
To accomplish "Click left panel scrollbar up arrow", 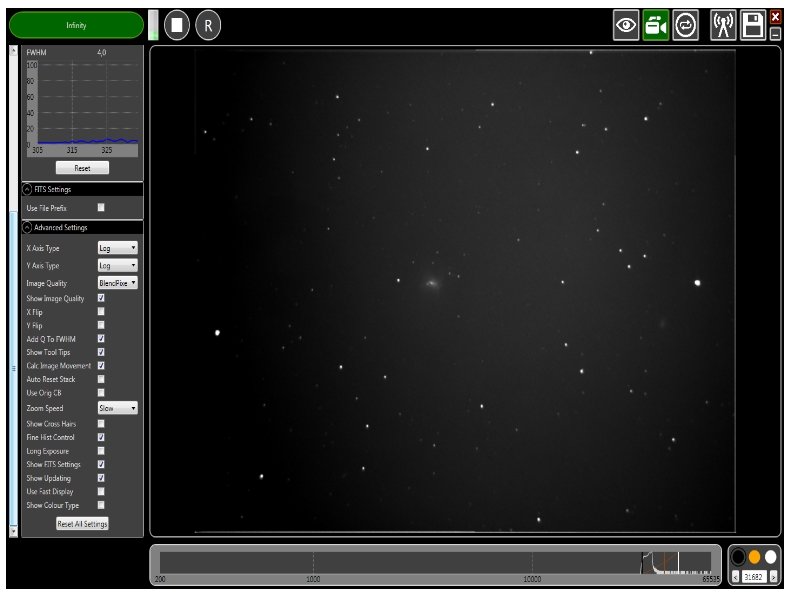I will pos(14,50).
